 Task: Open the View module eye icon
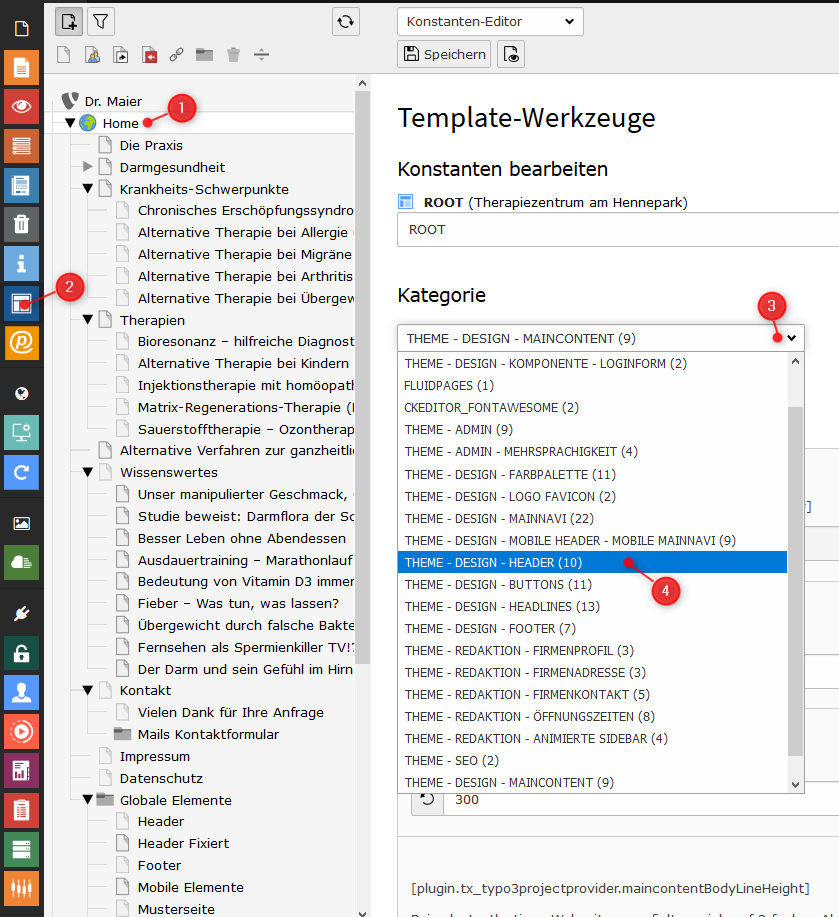(x=21, y=106)
